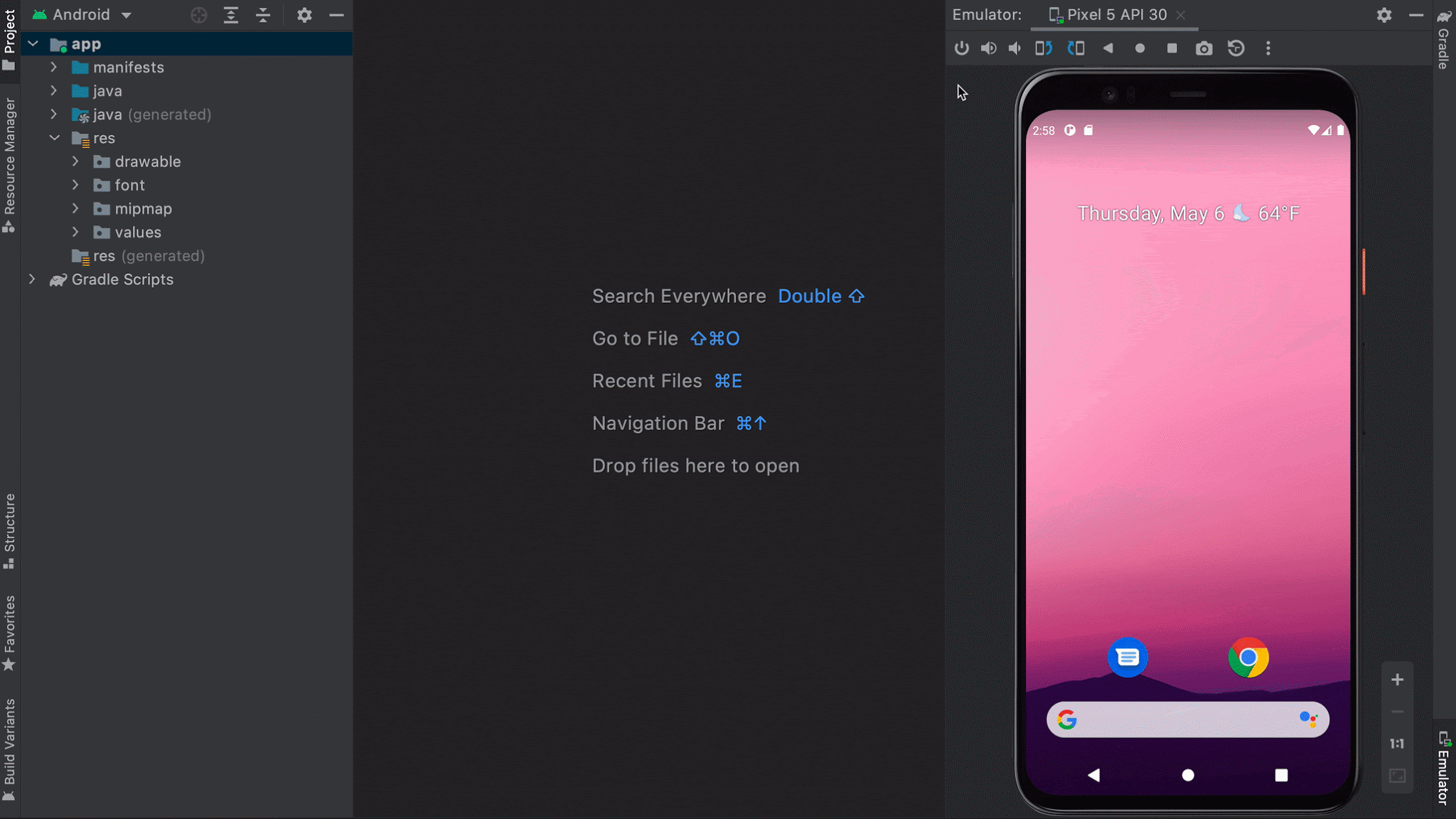The width and height of the screenshot is (1456, 819).
Task: Open Project panel options gear
Action: (304, 15)
